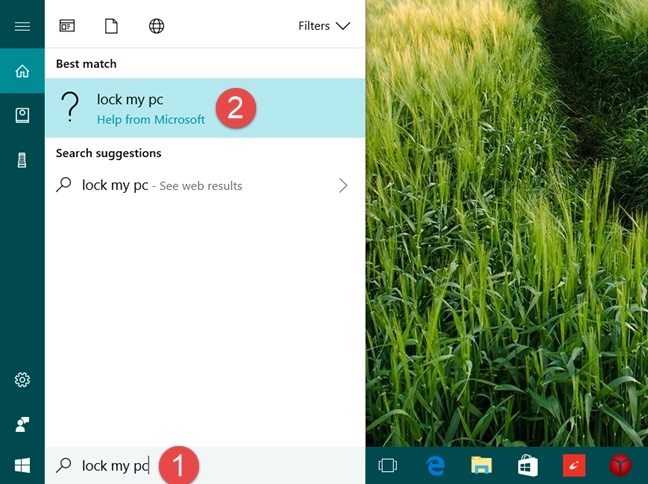
Task: Open the Cortana Notebook icon
Action: coord(22,115)
